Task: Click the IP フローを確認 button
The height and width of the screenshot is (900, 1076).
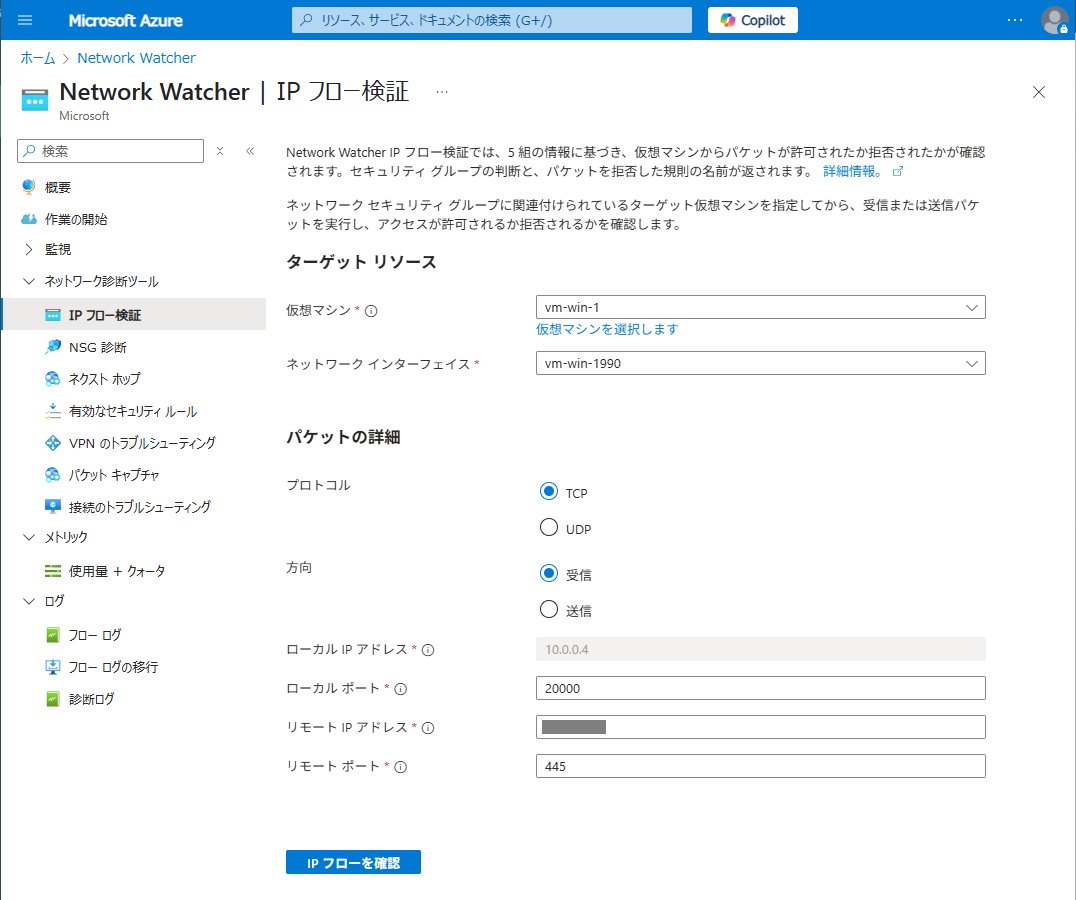Action: click(353, 861)
